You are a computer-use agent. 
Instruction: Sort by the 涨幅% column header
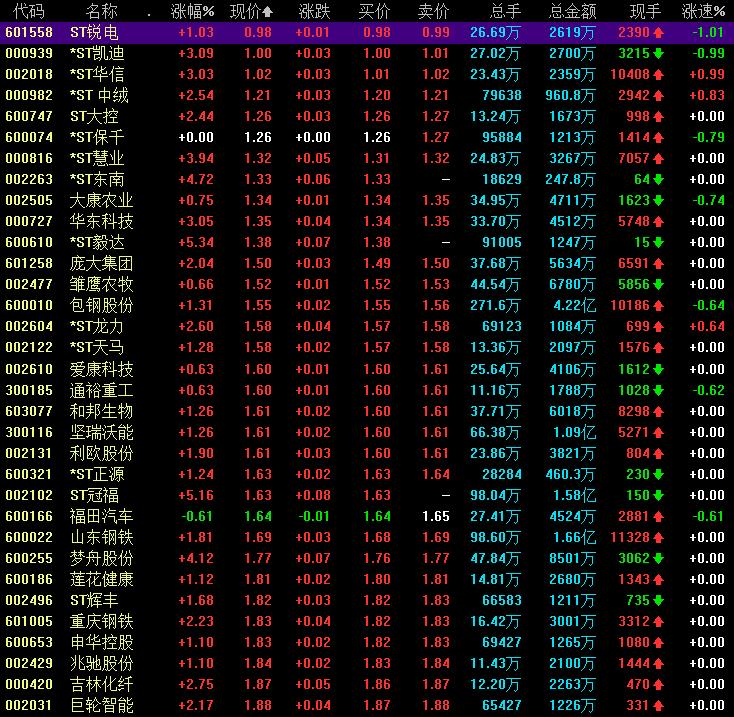pyautogui.click(x=192, y=11)
